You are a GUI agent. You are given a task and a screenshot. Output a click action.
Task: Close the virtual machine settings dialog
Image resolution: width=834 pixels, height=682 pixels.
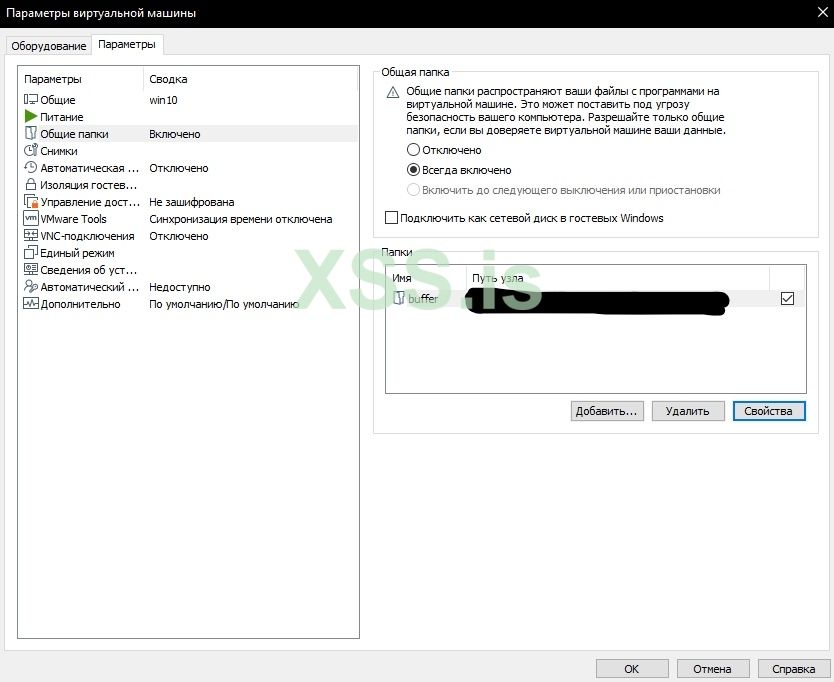[x=822, y=12]
